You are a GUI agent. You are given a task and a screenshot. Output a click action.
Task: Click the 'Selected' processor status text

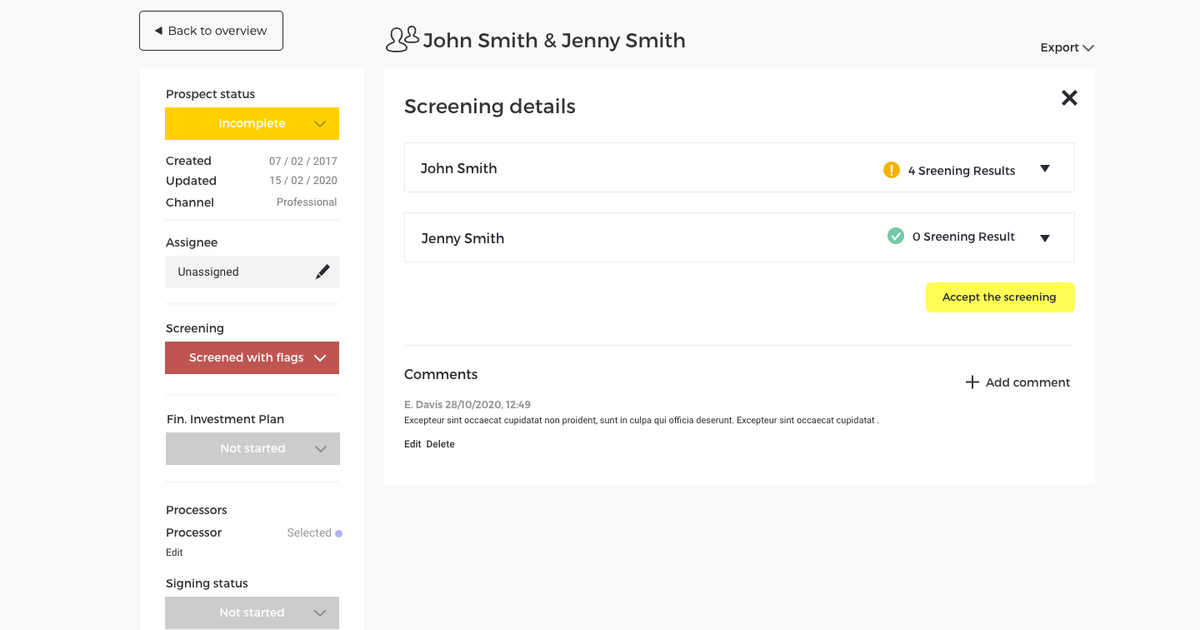[309, 533]
